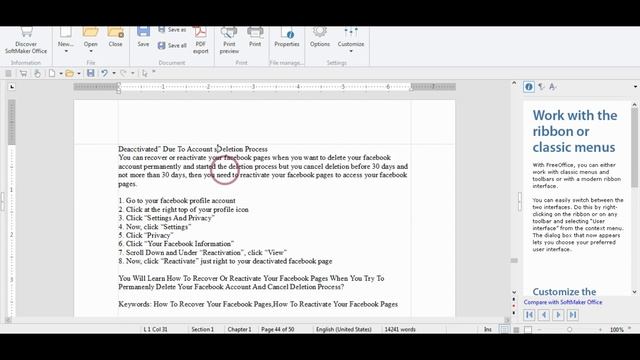Click the floppy save icon in quick toolbar
The height and width of the screenshot is (360, 640).
coord(91,73)
